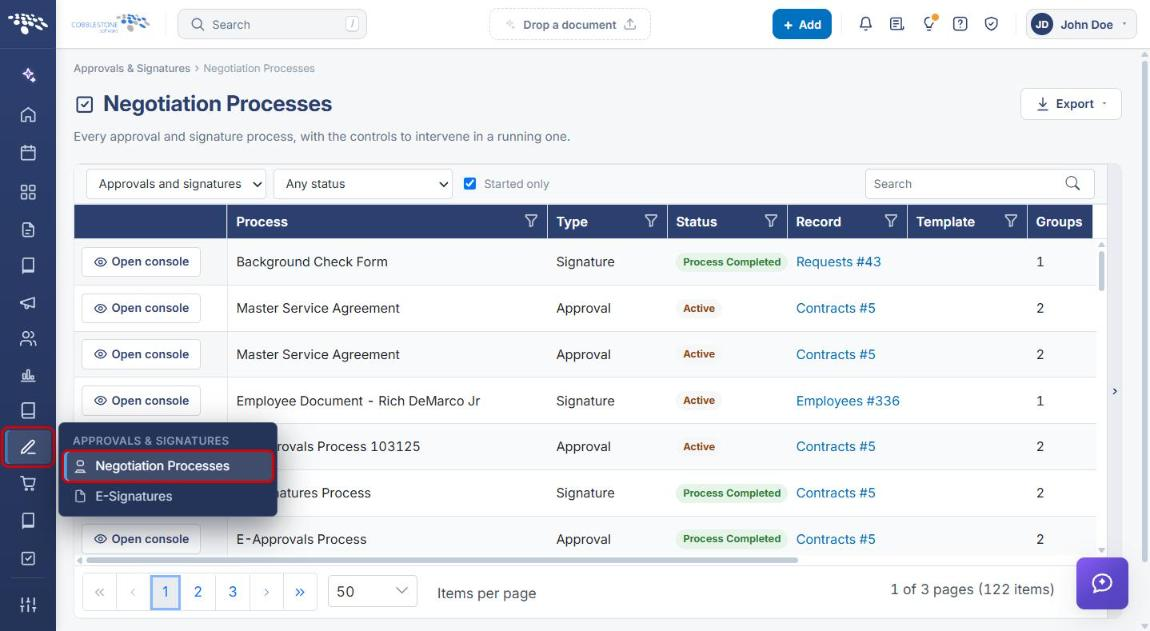The image size is (1150, 631).
Task: Open the Employees #336 record link
Action: coord(847,401)
